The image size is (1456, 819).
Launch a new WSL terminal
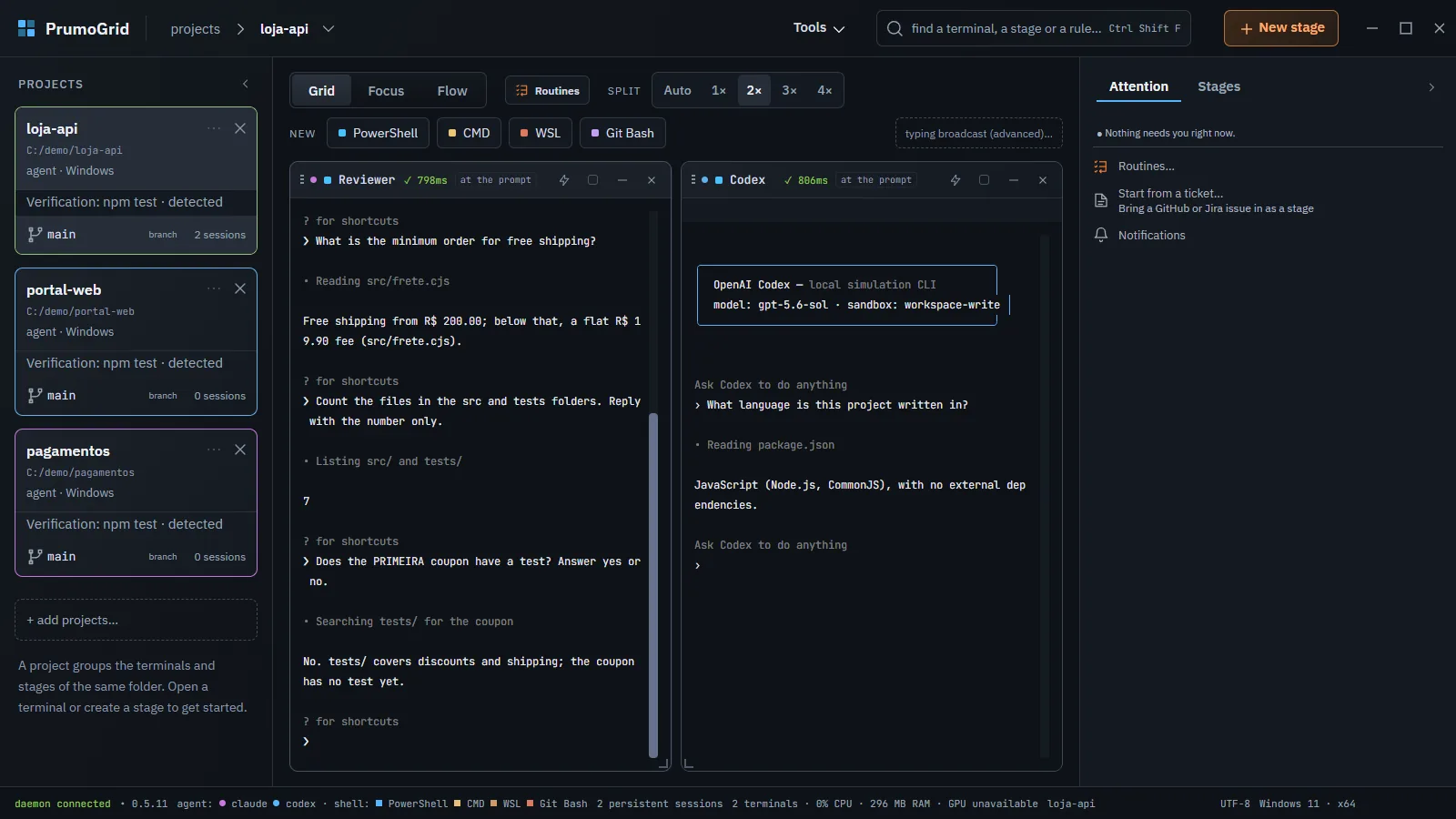click(541, 133)
